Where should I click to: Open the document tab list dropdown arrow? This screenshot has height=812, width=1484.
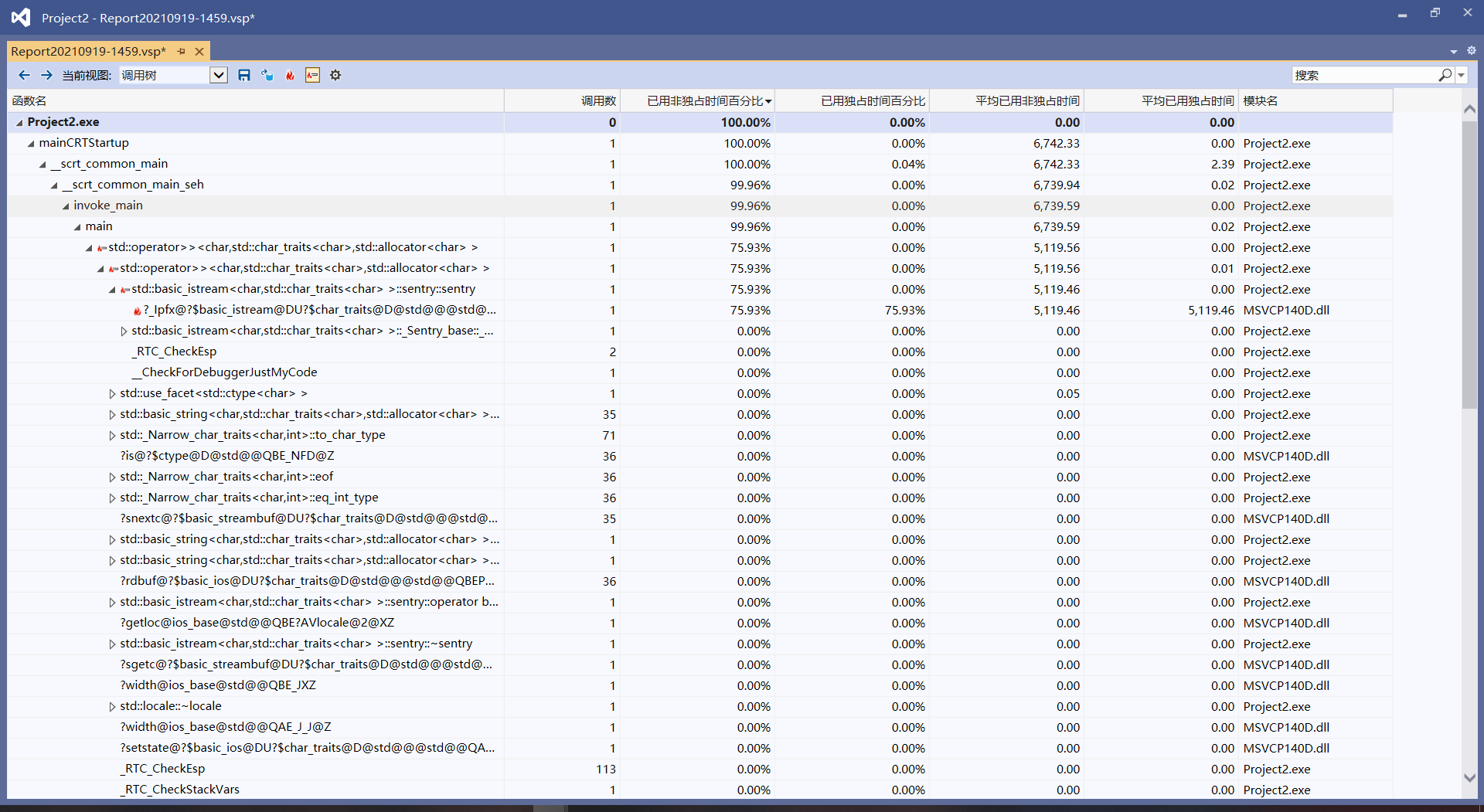(1454, 52)
